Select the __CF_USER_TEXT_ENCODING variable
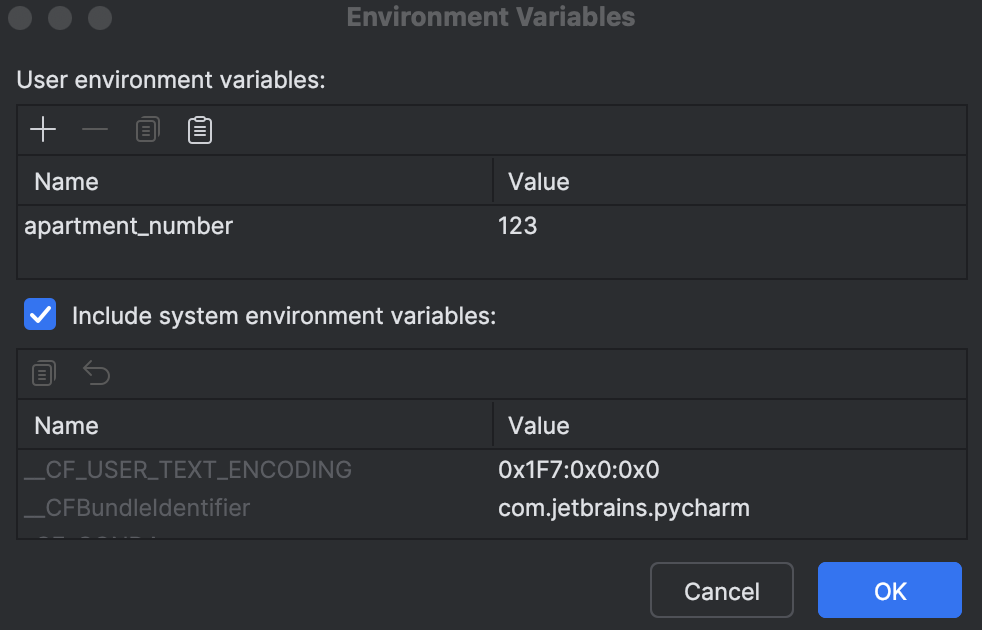Image resolution: width=982 pixels, height=630 pixels. pos(186,470)
